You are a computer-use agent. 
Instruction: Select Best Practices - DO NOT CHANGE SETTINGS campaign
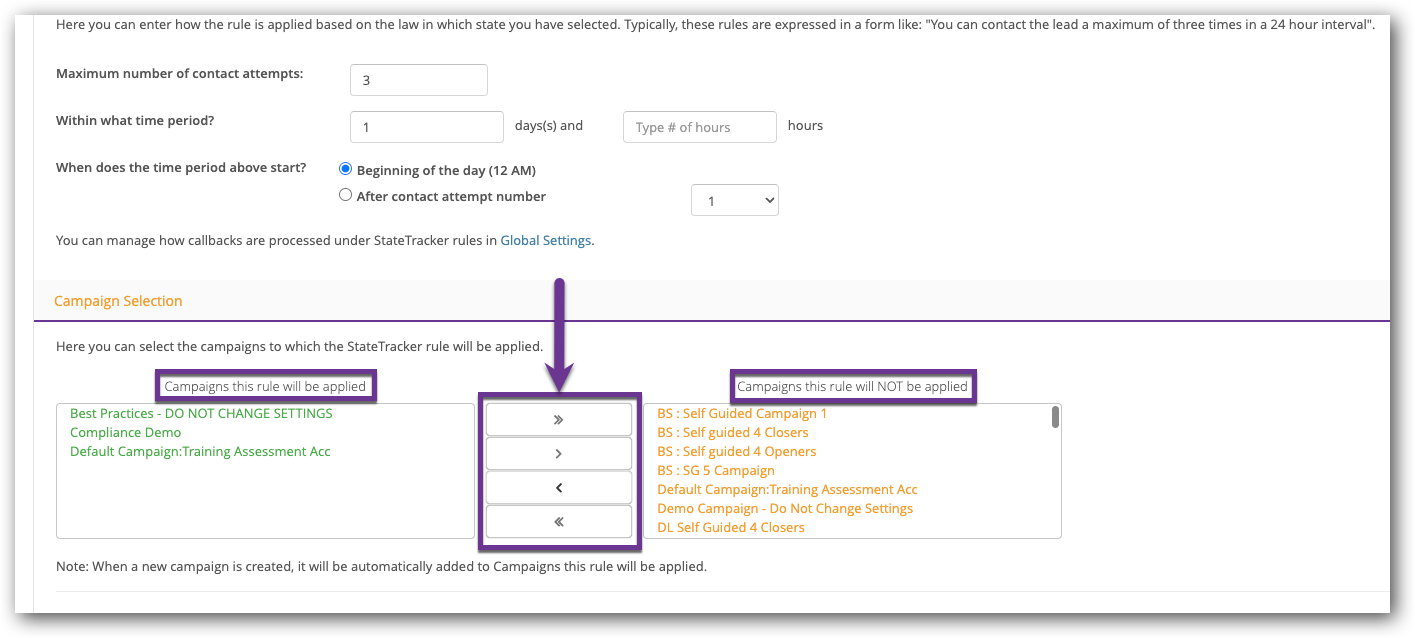(x=201, y=413)
